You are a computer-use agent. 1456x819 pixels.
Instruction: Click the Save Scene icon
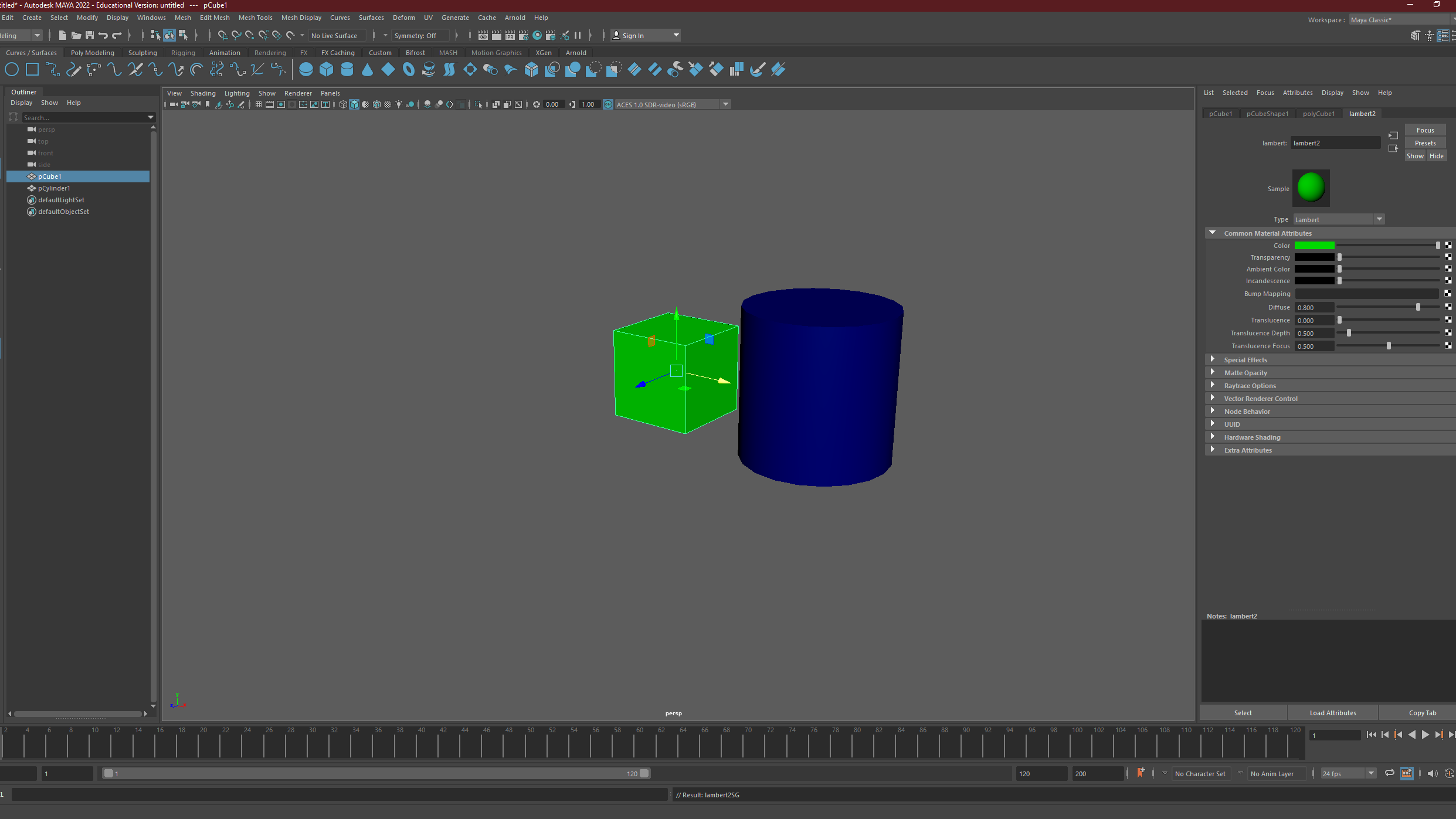pos(90,35)
